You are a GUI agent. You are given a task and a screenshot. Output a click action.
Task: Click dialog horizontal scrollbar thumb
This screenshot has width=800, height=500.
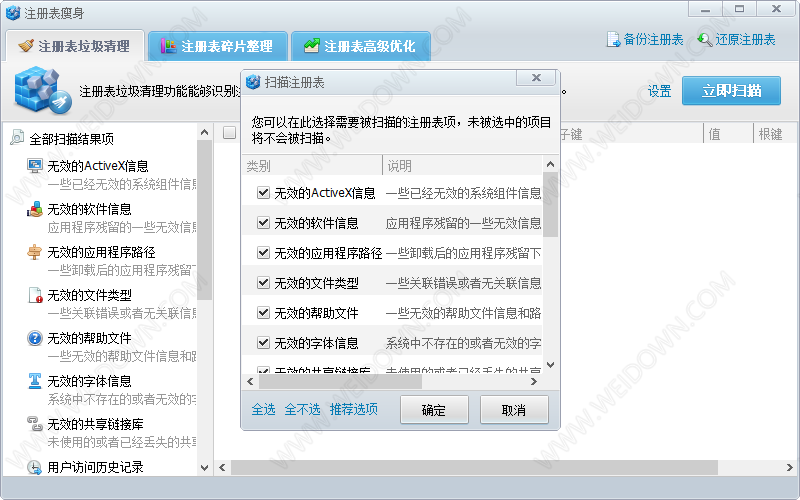click(340, 382)
